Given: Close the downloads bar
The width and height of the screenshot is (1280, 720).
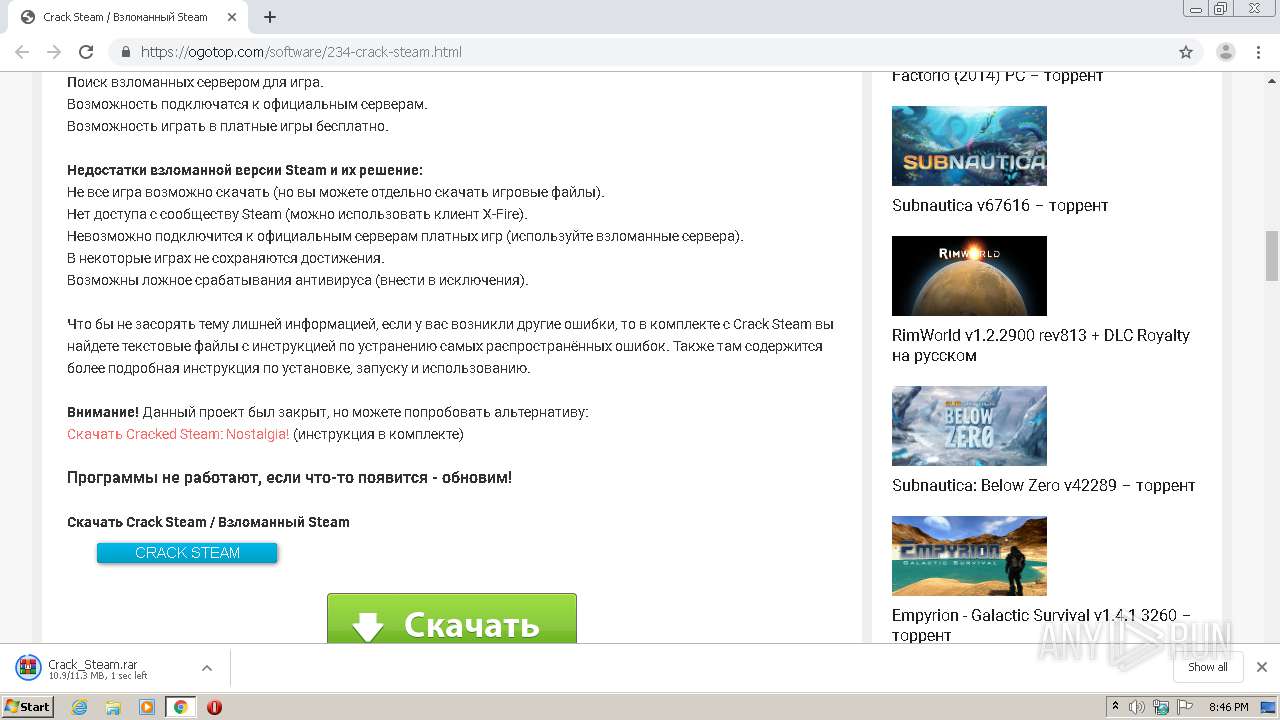Looking at the screenshot, I should click(x=1262, y=667).
